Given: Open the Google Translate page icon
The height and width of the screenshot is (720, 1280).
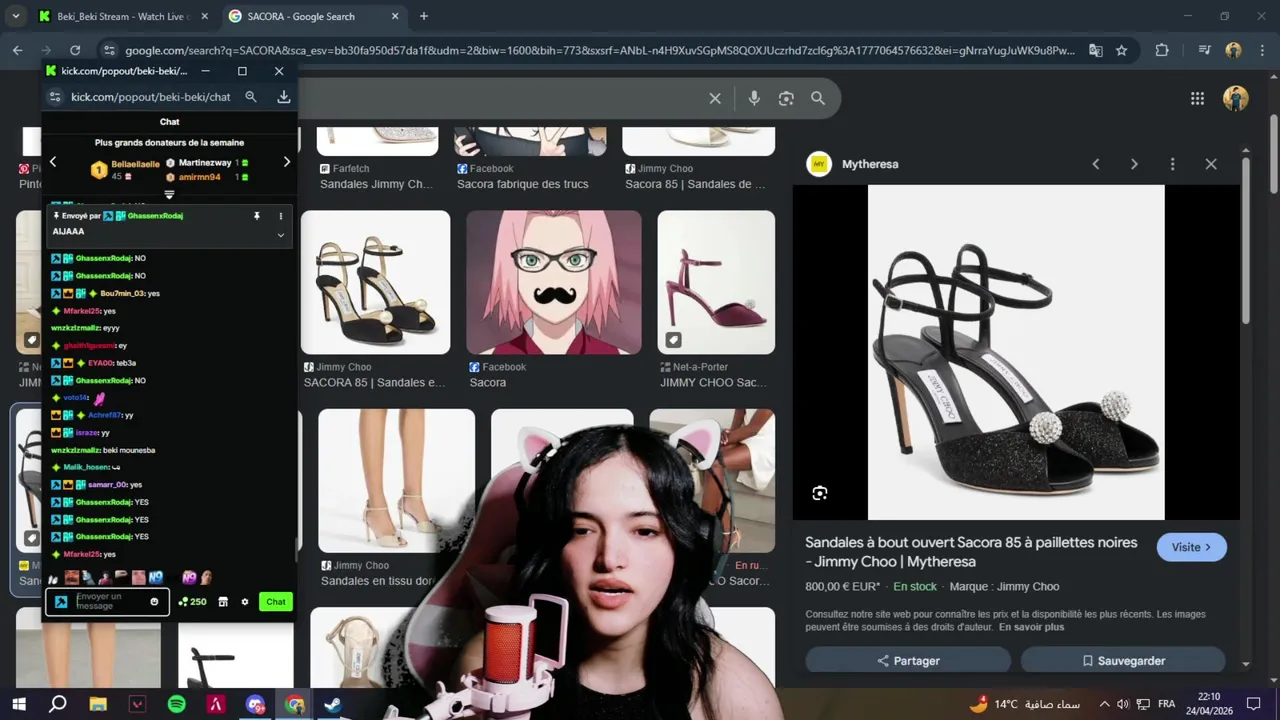Looking at the screenshot, I should click(1096, 50).
